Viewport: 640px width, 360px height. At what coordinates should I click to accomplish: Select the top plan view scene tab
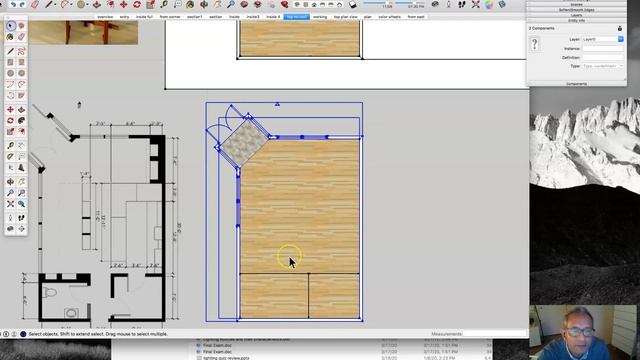345,17
